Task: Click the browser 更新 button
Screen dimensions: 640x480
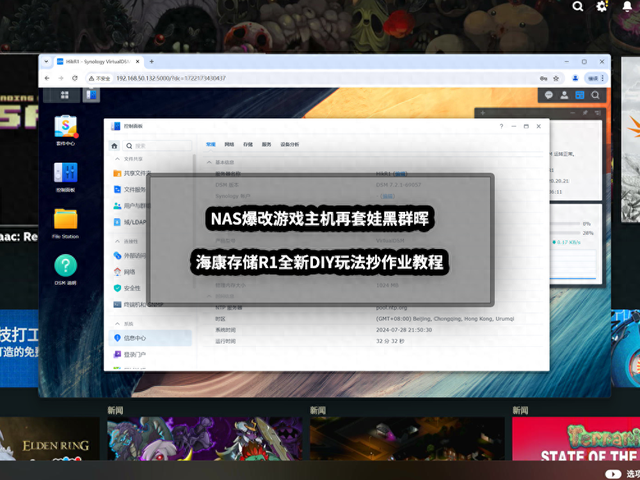Action: coord(593,78)
